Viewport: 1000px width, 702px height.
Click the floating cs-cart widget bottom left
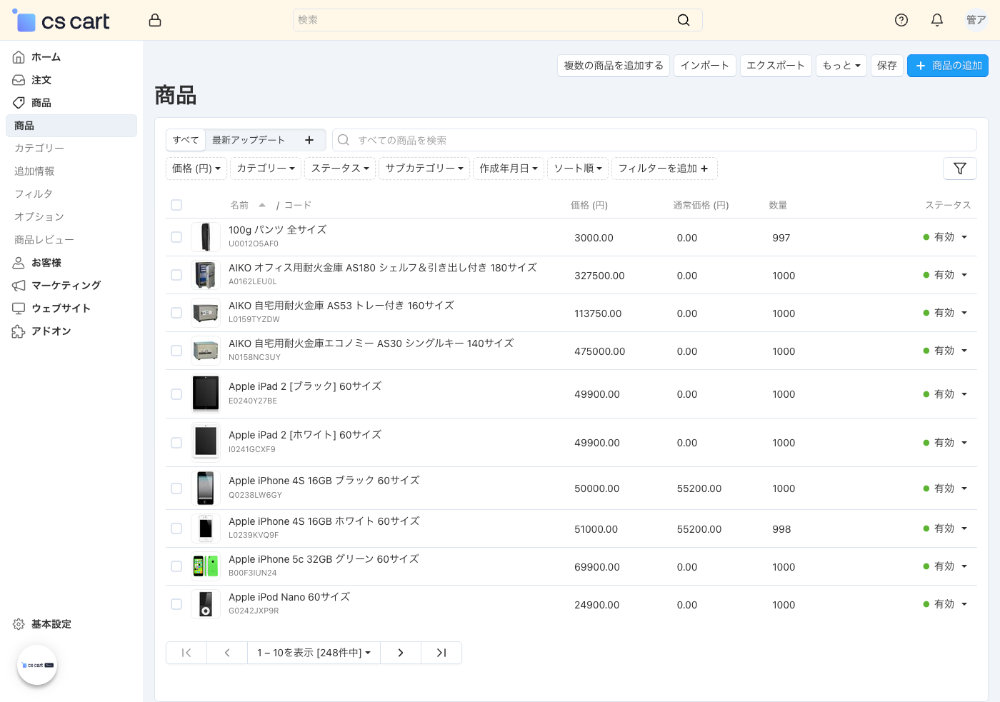37,664
